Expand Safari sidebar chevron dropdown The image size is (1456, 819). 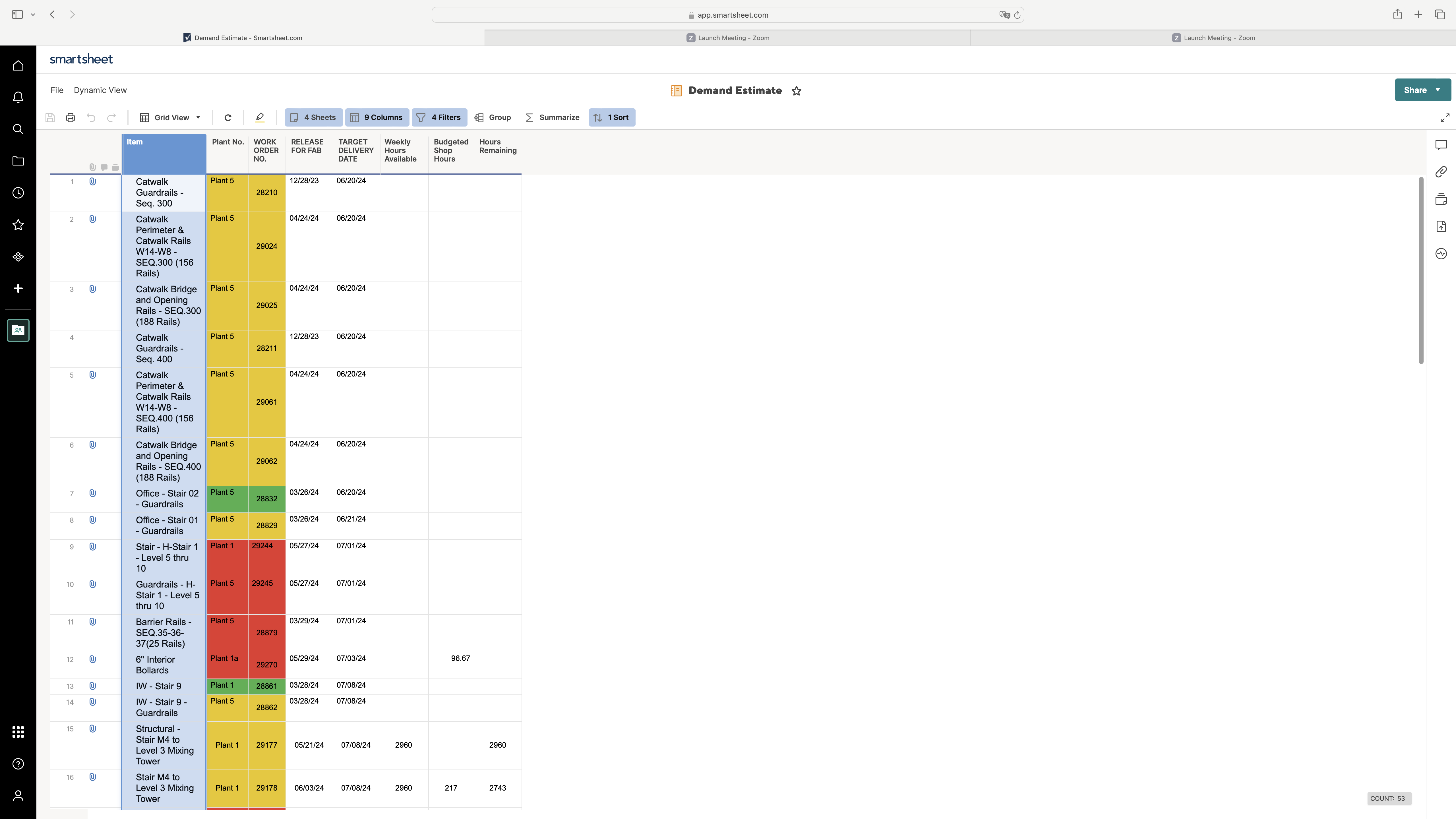coord(33,15)
